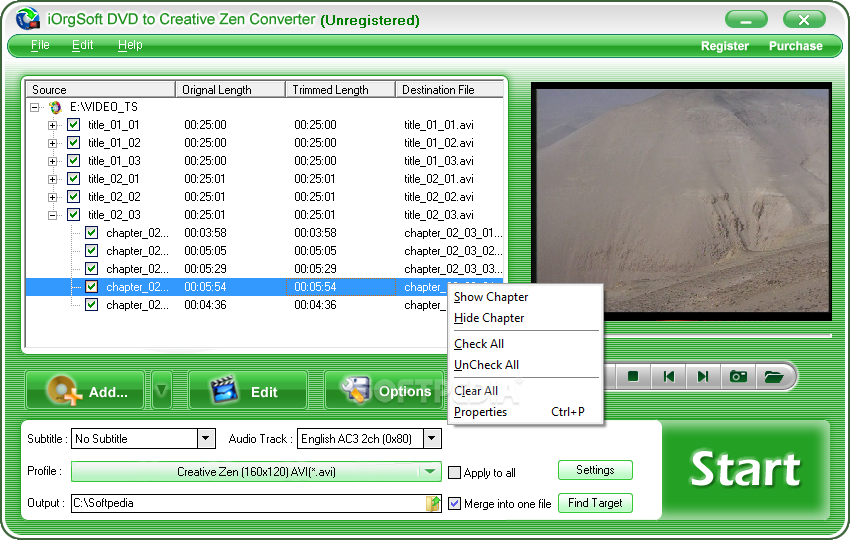This screenshot has height=540, width=850.
Task: Select the chapter row with 00:05:05
Action: point(265,251)
